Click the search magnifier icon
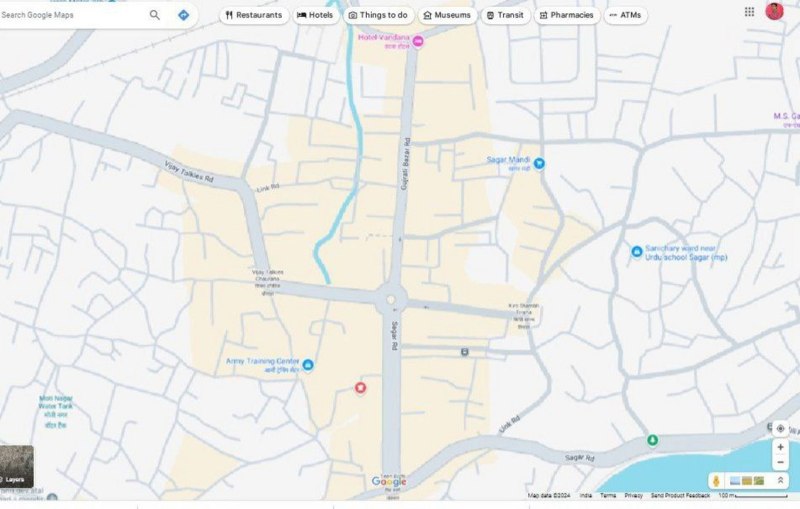 [154, 15]
